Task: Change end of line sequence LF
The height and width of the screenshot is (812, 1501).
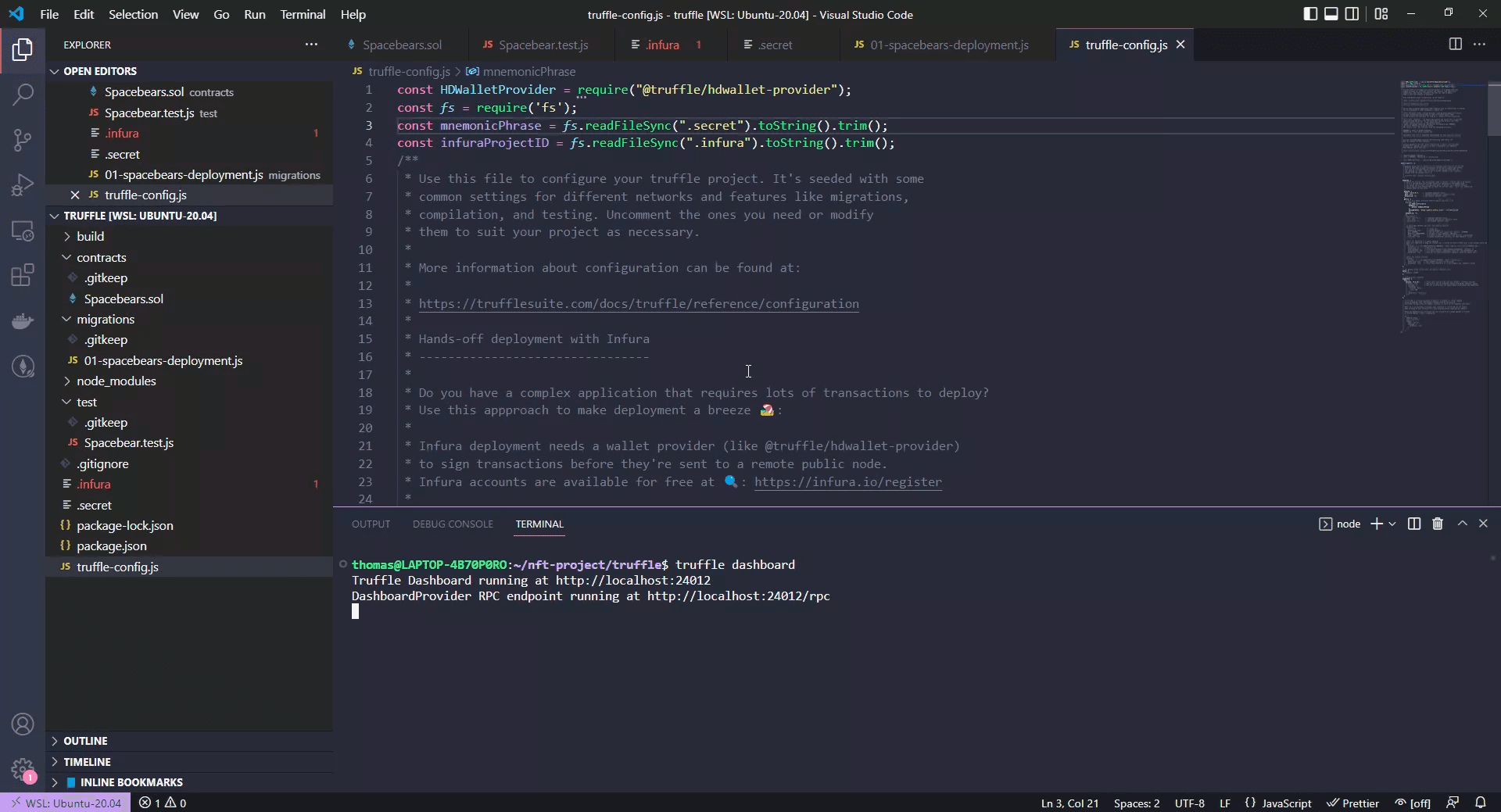Action: [1225, 803]
